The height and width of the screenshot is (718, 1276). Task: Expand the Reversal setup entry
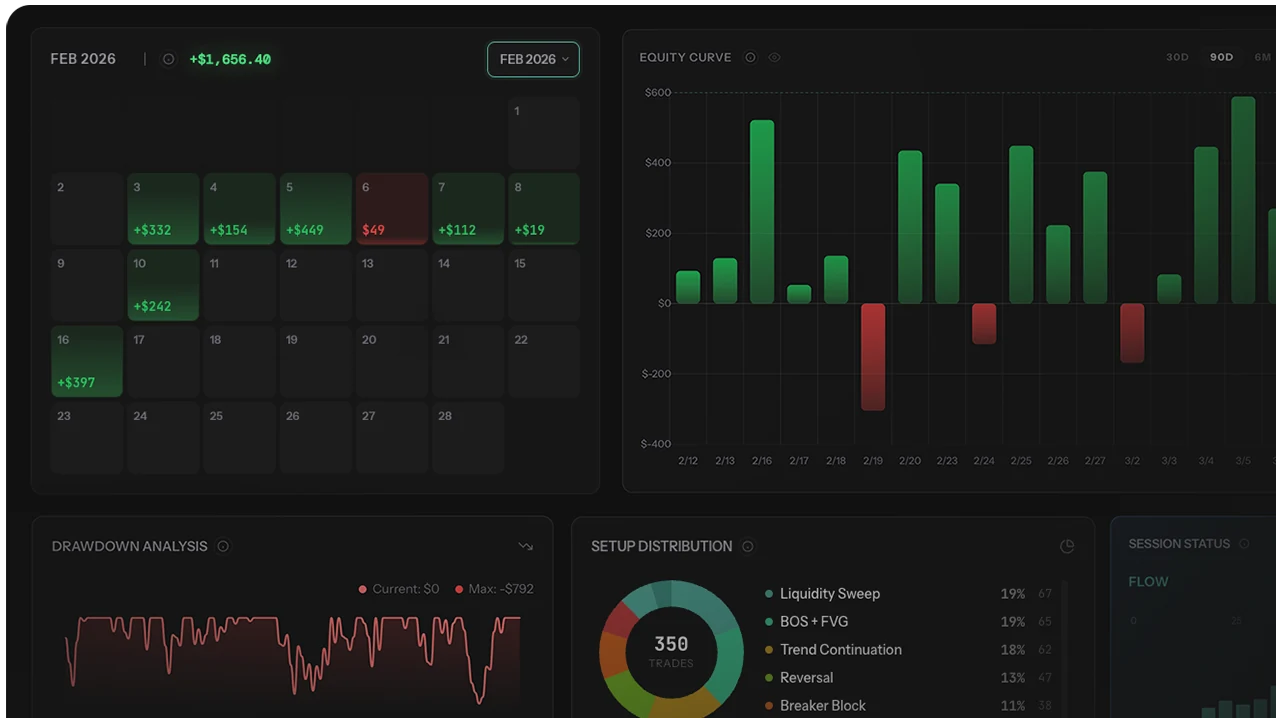point(806,677)
